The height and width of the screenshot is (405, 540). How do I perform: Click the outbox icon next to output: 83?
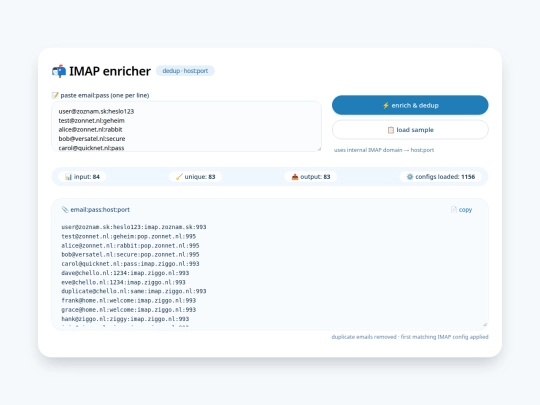pos(295,177)
